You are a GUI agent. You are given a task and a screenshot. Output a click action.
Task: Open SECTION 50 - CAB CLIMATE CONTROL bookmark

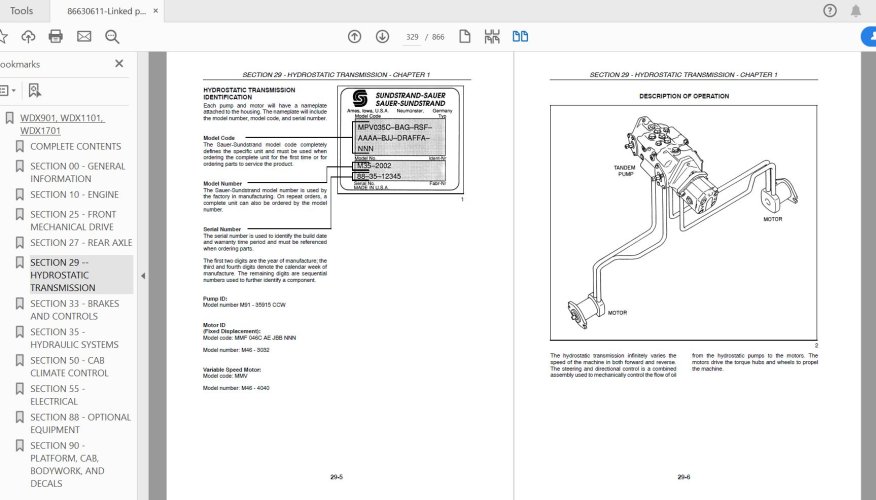tap(69, 366)
